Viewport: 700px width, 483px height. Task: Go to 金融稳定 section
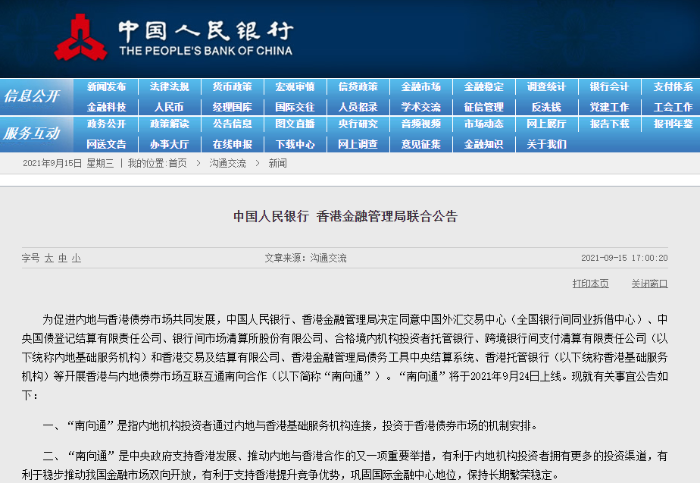pyautogui.click(x=484, y=87)
